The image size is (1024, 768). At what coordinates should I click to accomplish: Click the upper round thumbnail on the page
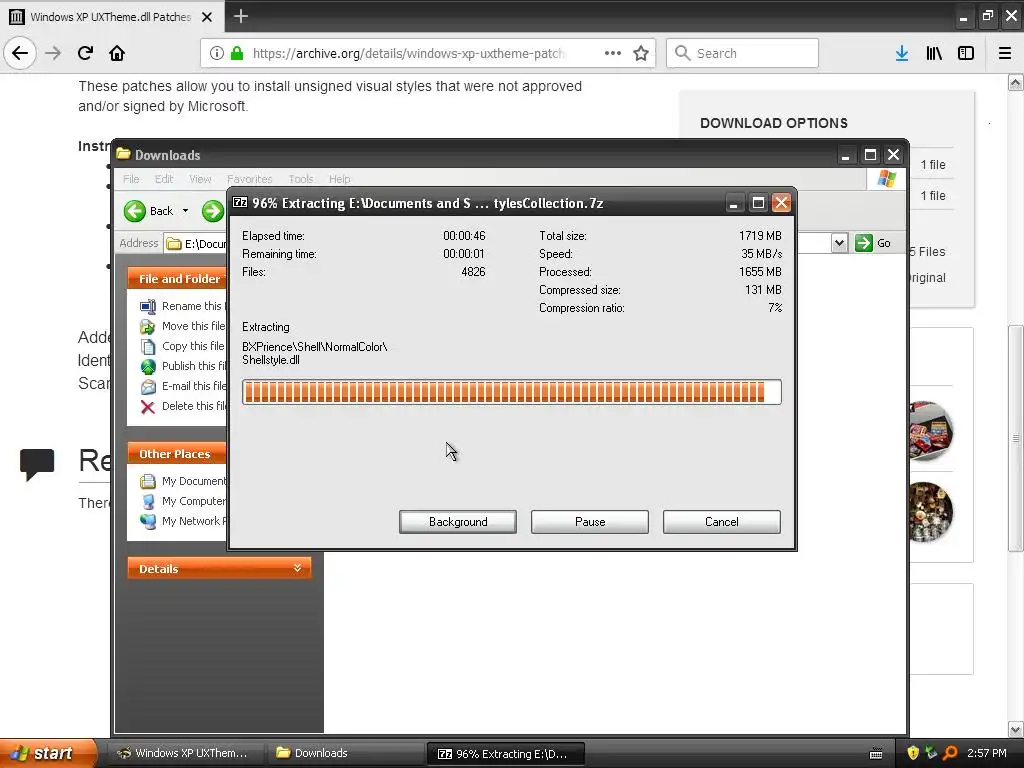click(931, 430)
